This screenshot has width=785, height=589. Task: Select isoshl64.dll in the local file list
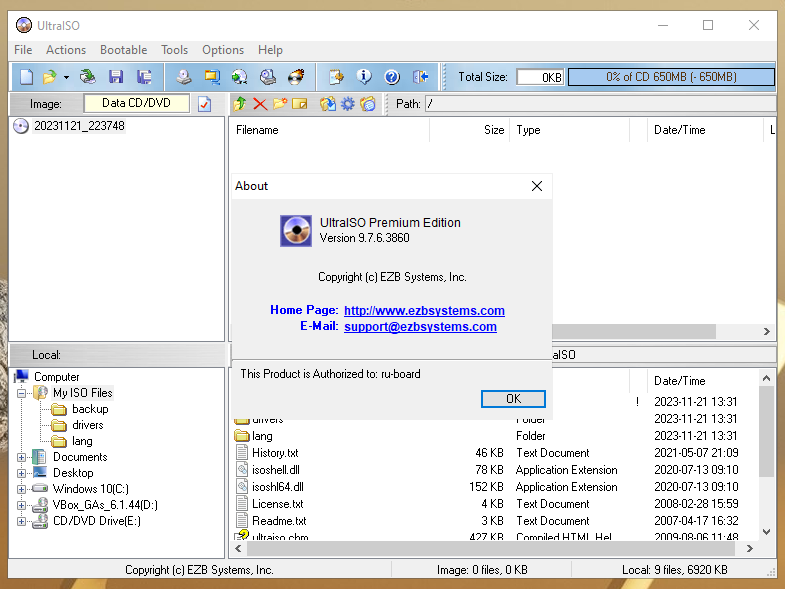pos(277,487)
